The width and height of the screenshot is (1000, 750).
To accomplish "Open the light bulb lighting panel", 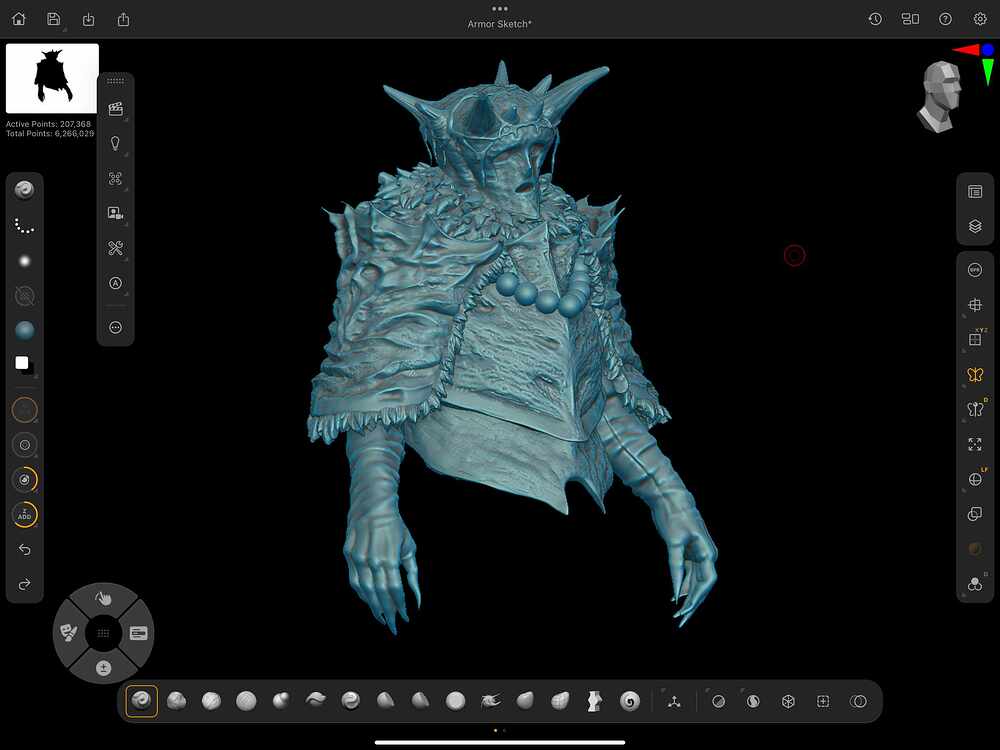I will tap(115, 143).
